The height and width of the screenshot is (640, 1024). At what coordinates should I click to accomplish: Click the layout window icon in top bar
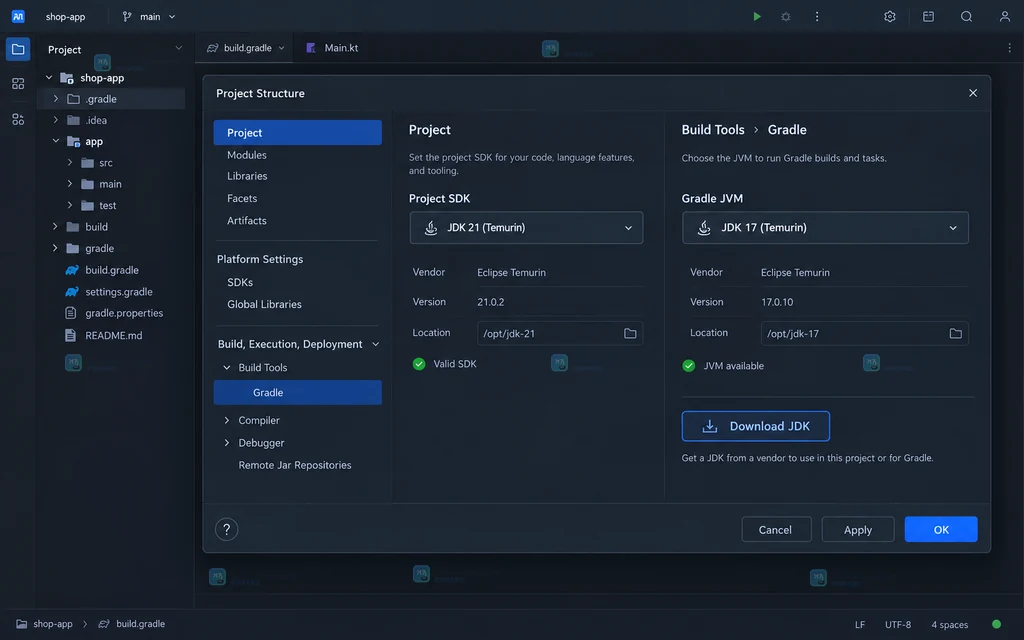coord(928,16)
